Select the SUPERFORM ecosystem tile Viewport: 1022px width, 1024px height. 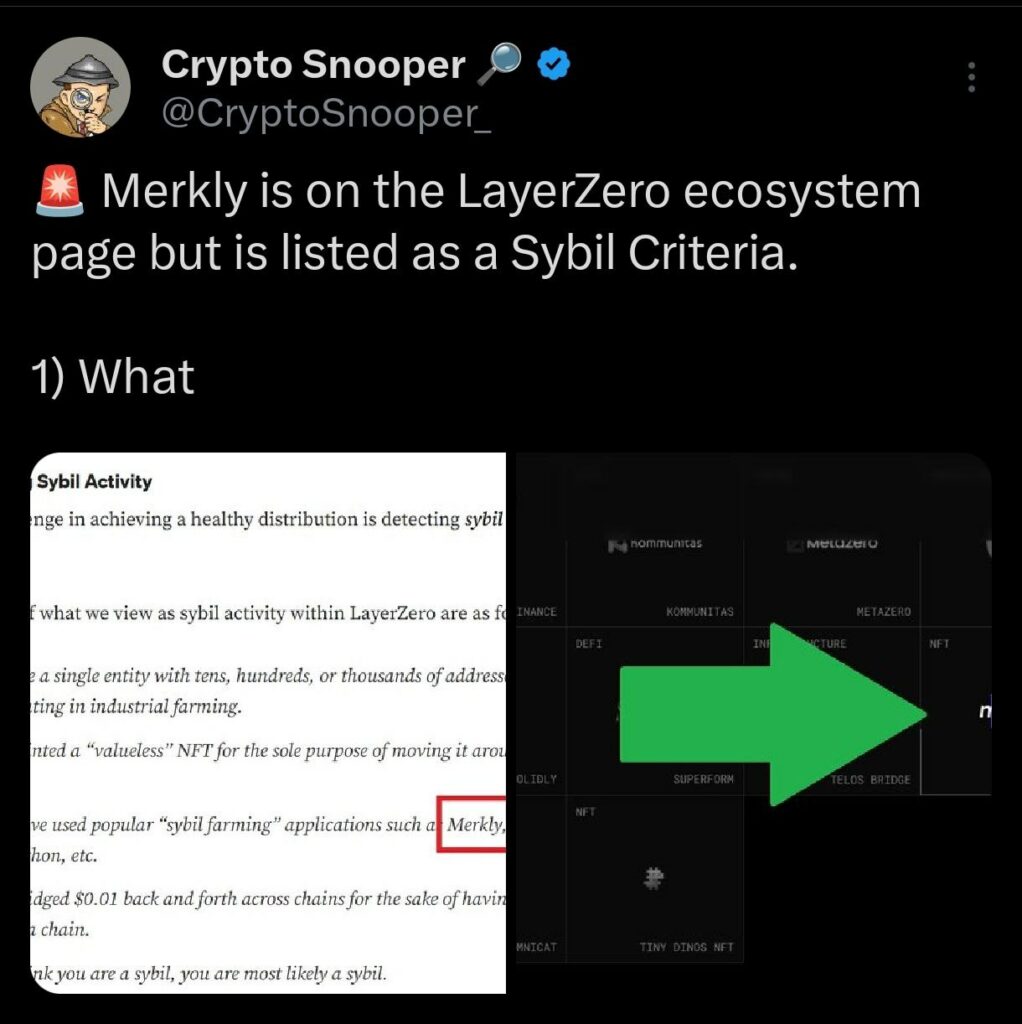(655, 711)
